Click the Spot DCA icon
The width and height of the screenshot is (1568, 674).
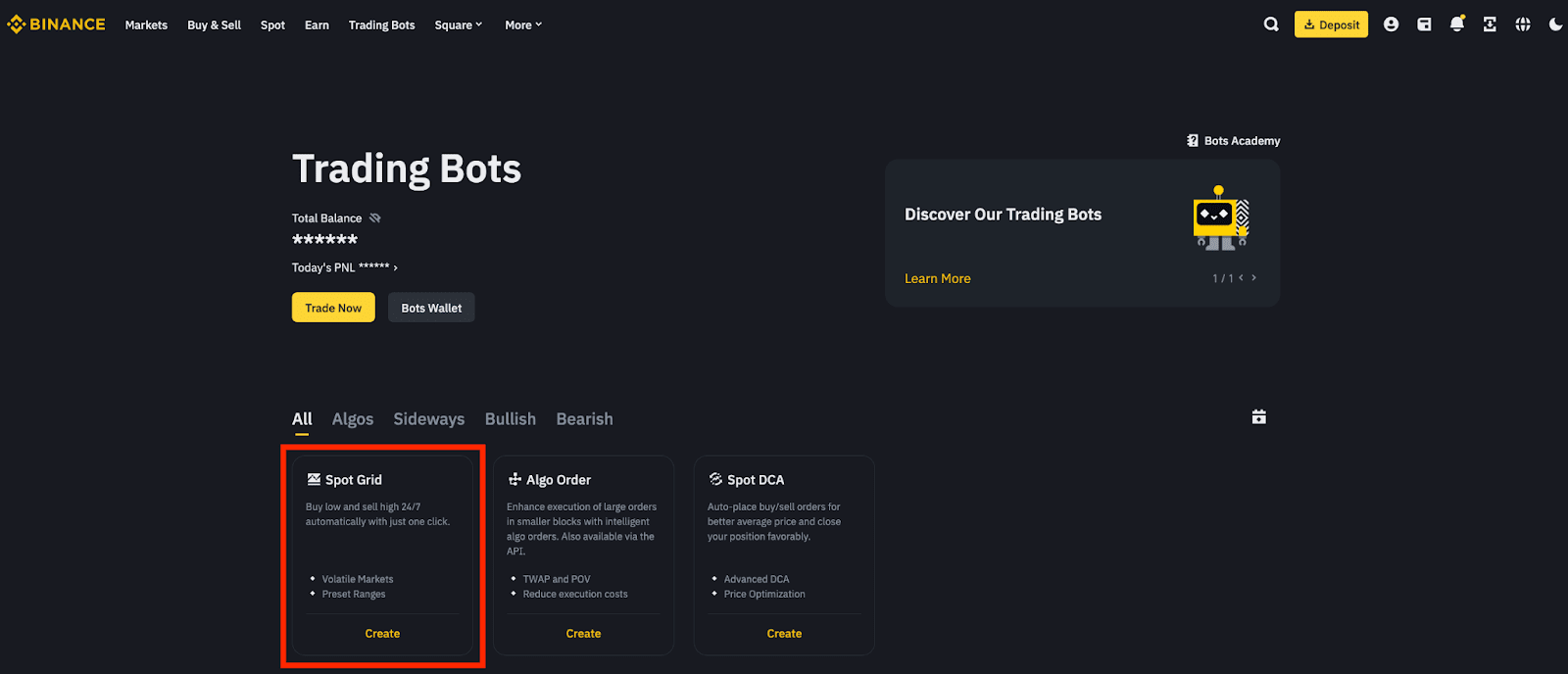715,479
